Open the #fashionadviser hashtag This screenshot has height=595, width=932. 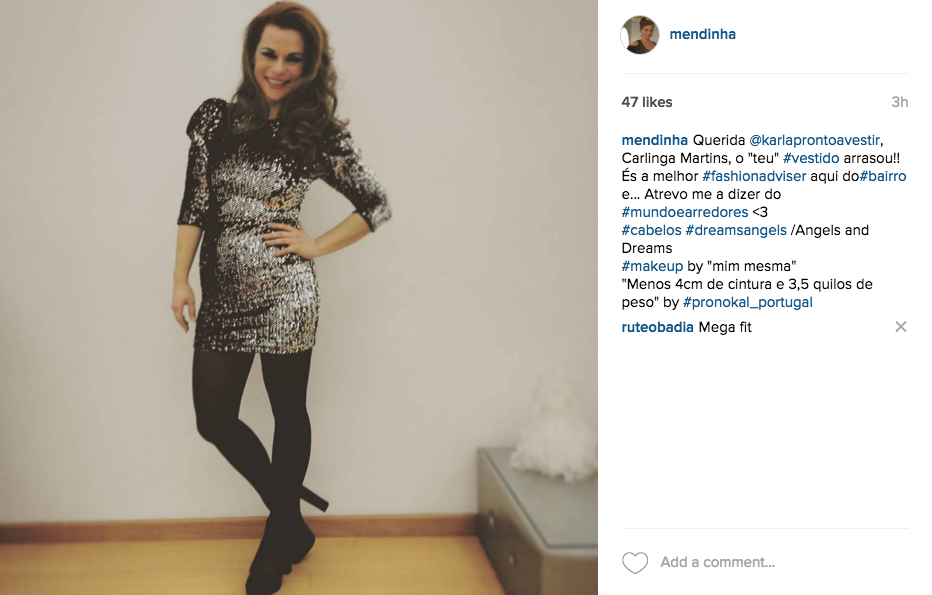point(754,177)
